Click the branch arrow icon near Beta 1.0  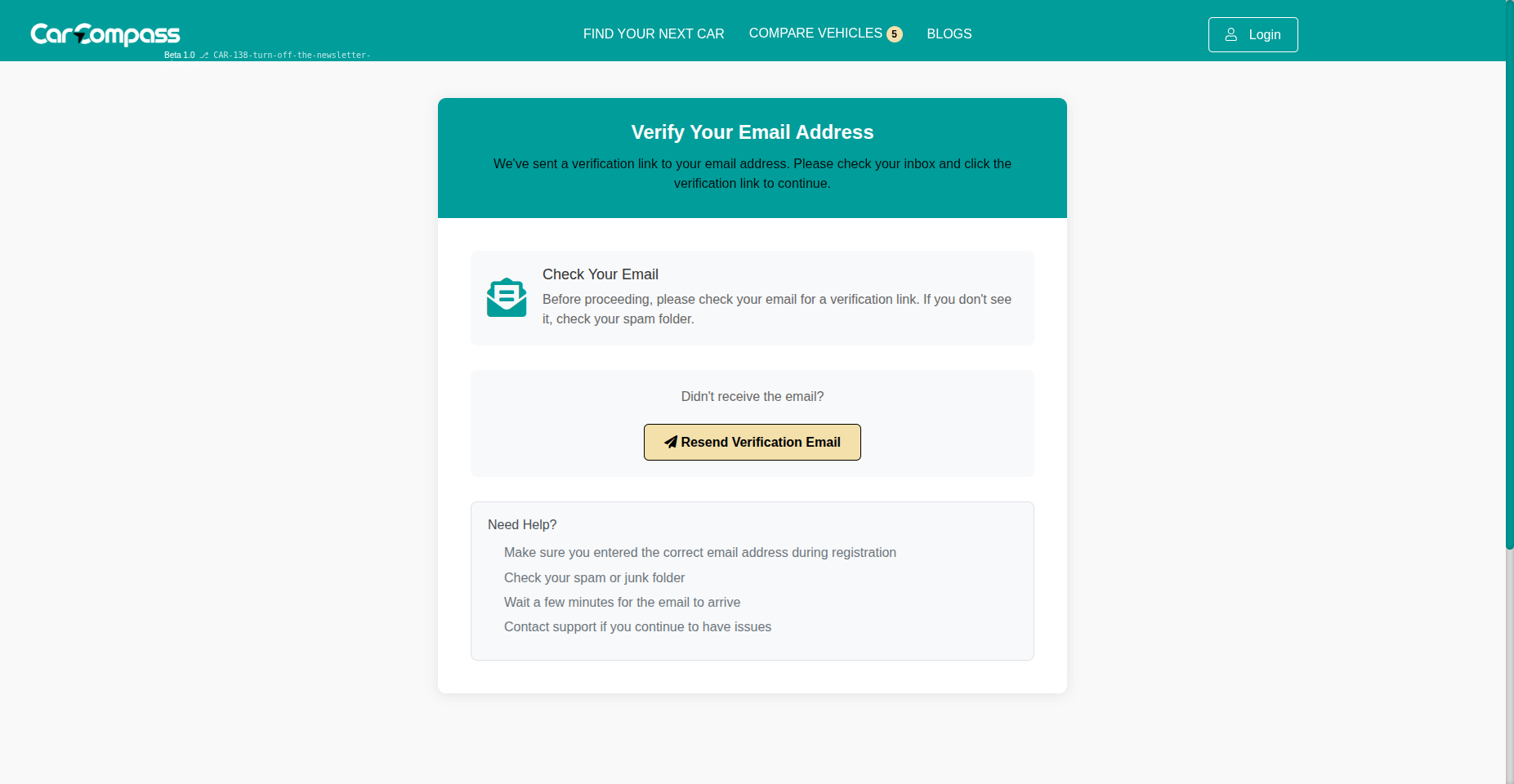(205, 56)
